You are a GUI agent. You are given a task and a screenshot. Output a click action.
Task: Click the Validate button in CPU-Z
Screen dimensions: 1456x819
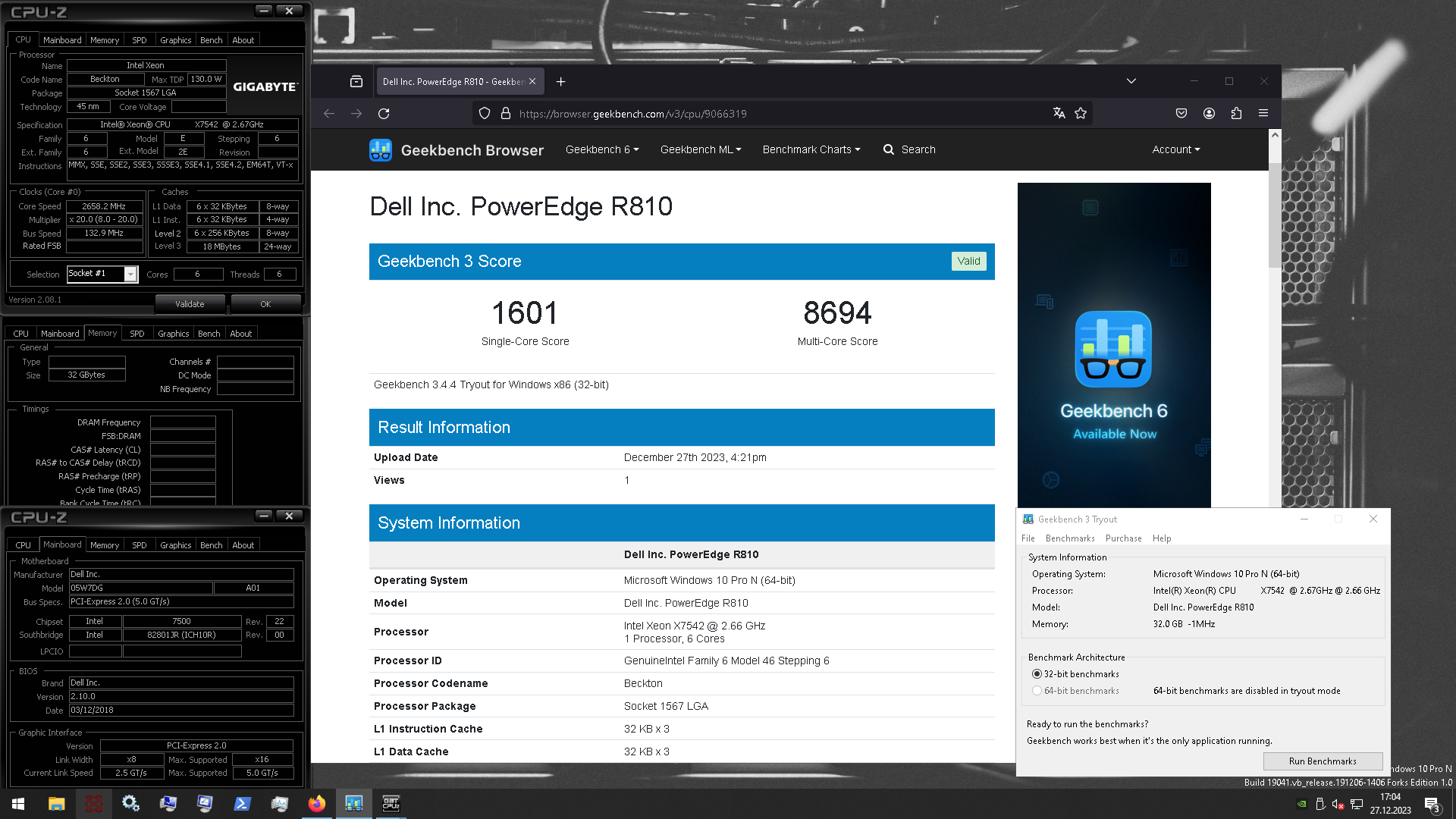coord(190,304)
